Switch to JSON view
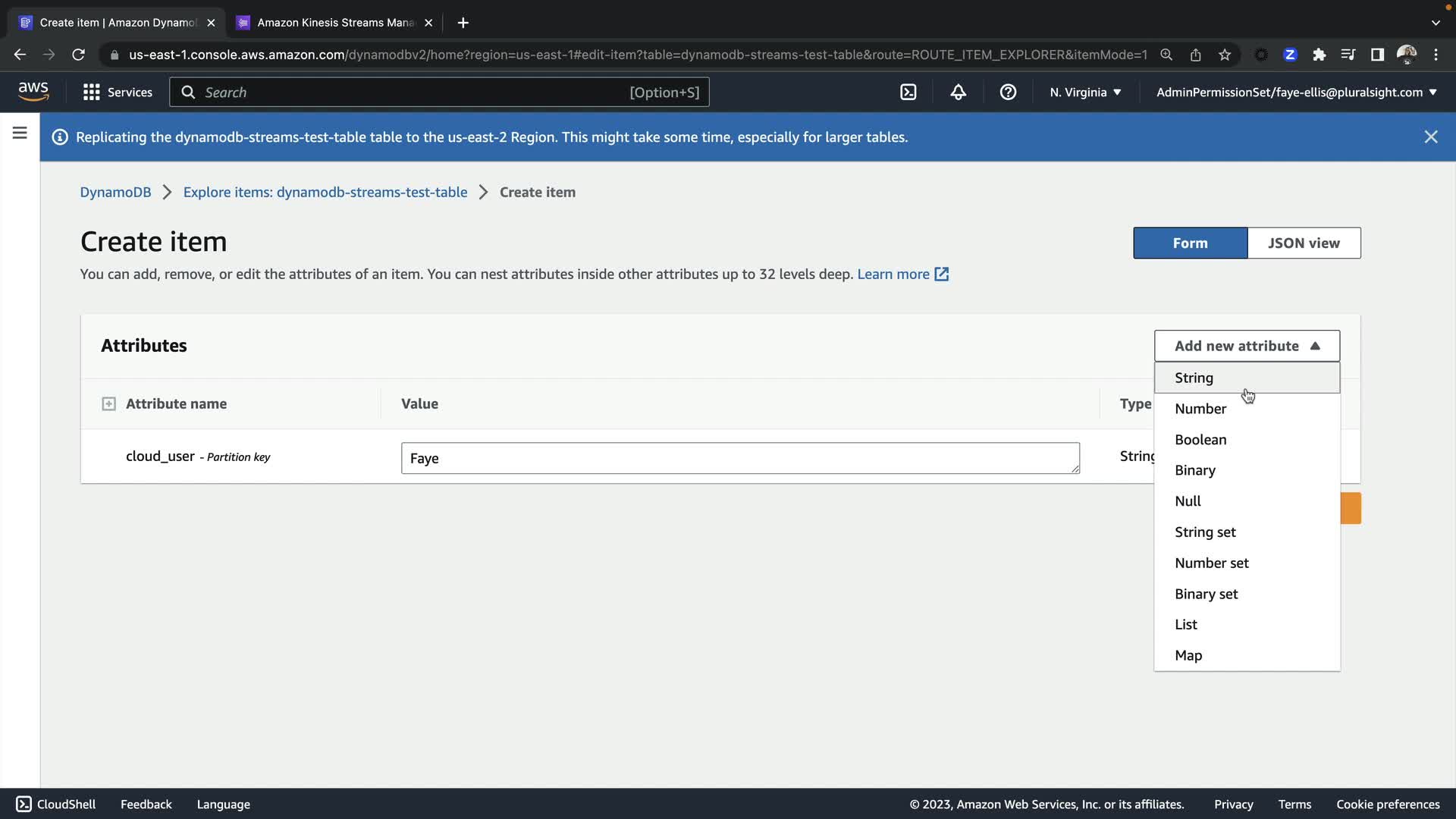1456x819 pixels. click(x=1303, y=243)
